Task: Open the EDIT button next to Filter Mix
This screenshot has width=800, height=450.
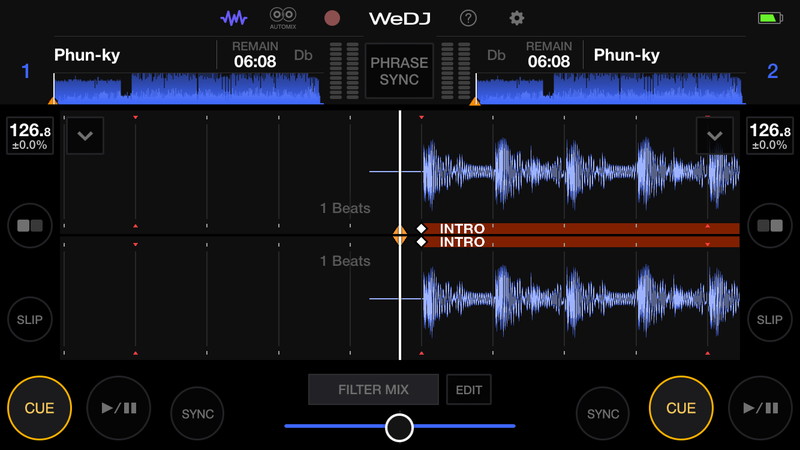Action: tap(469, 390)
